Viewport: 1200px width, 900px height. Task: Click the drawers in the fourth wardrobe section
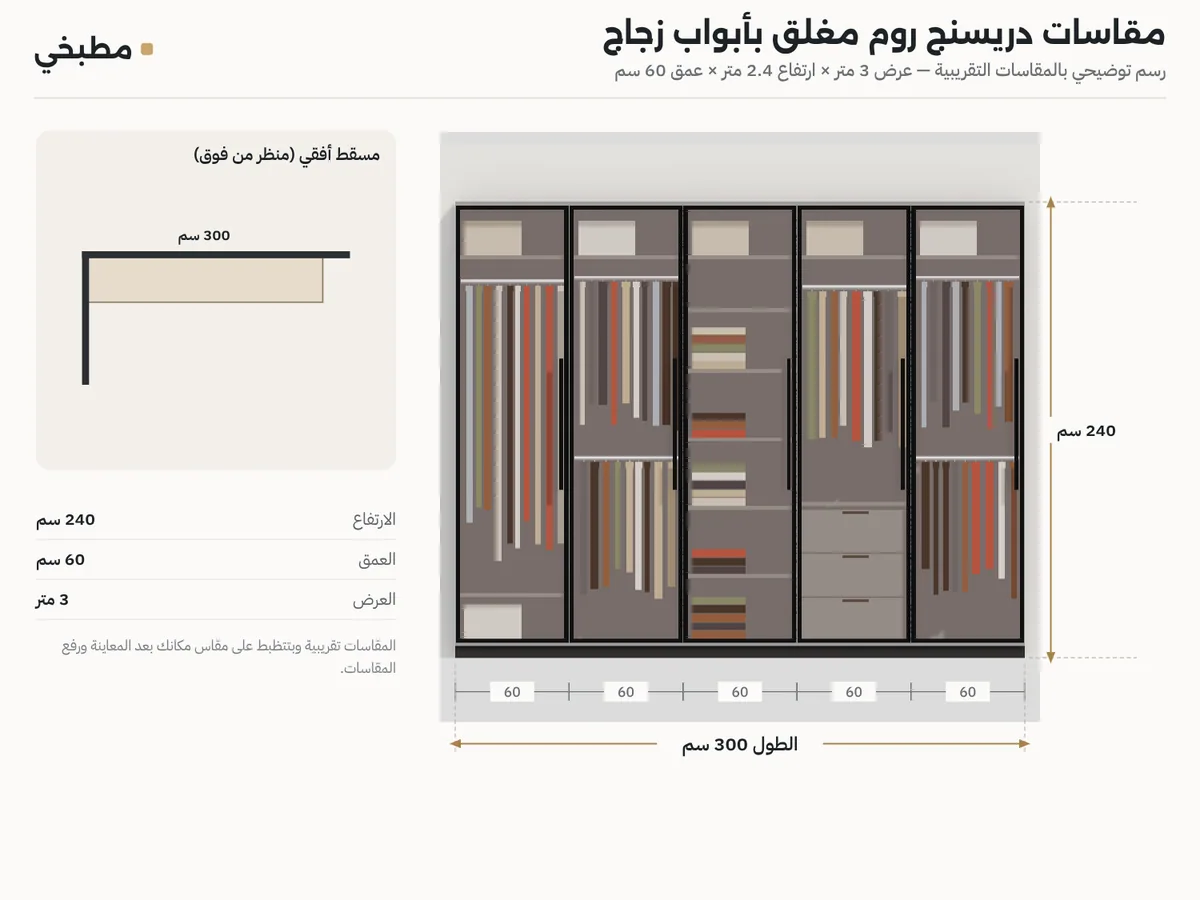(x=853, y=573)
